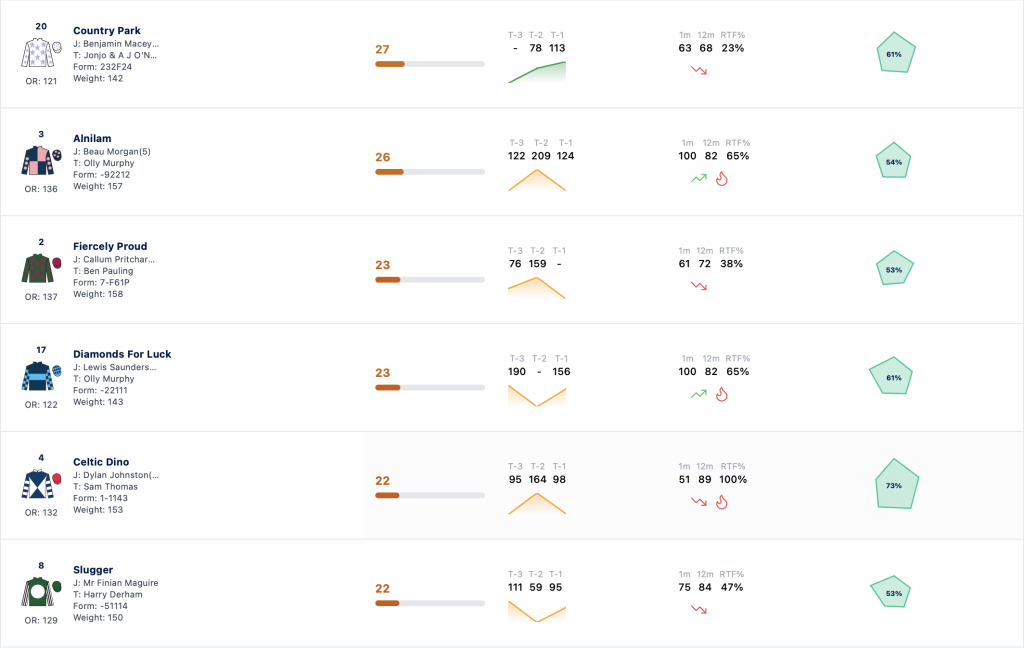The image size is (1024, 648).
Task: Click the green upward trend arrow for Diamonds For Luck
Action: click(x=699, y=394)
